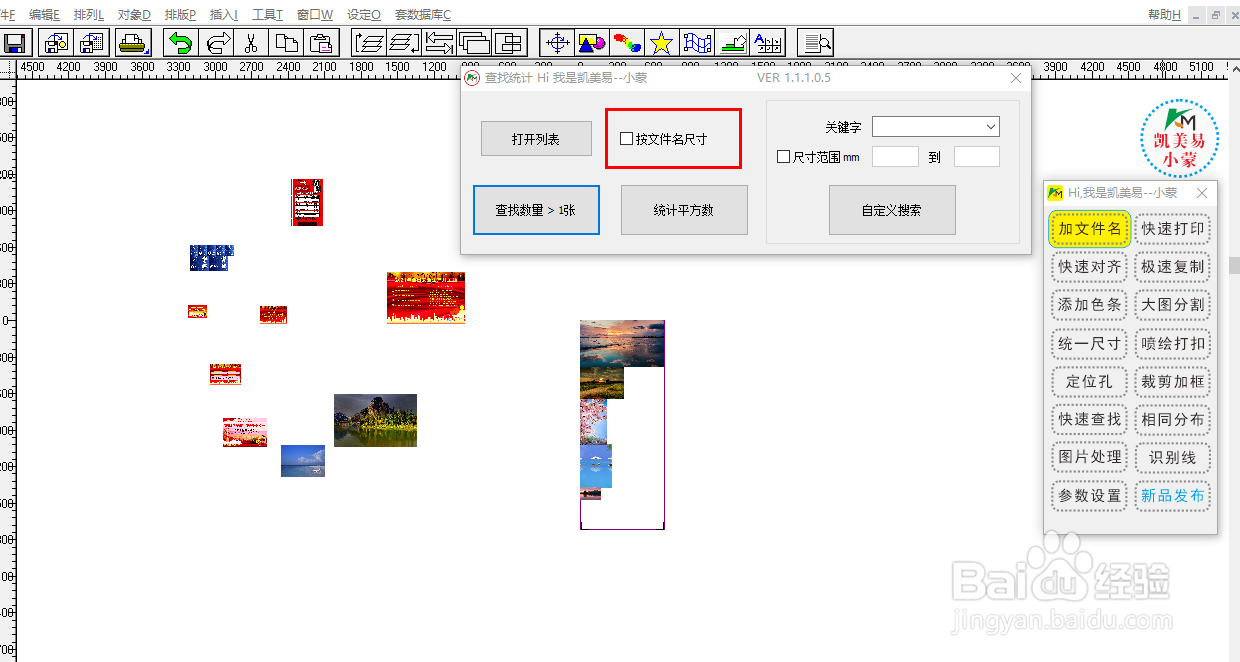
Task: Click the yellow Star tool icon
Action: point(660,42)
